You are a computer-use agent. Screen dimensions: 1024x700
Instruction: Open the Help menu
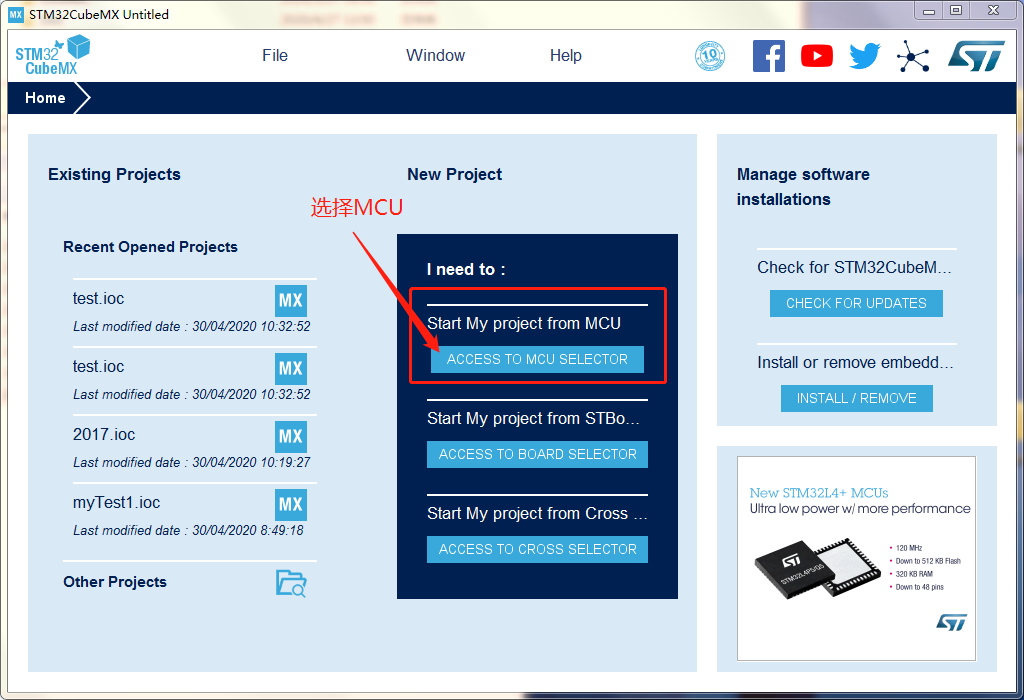566,56
